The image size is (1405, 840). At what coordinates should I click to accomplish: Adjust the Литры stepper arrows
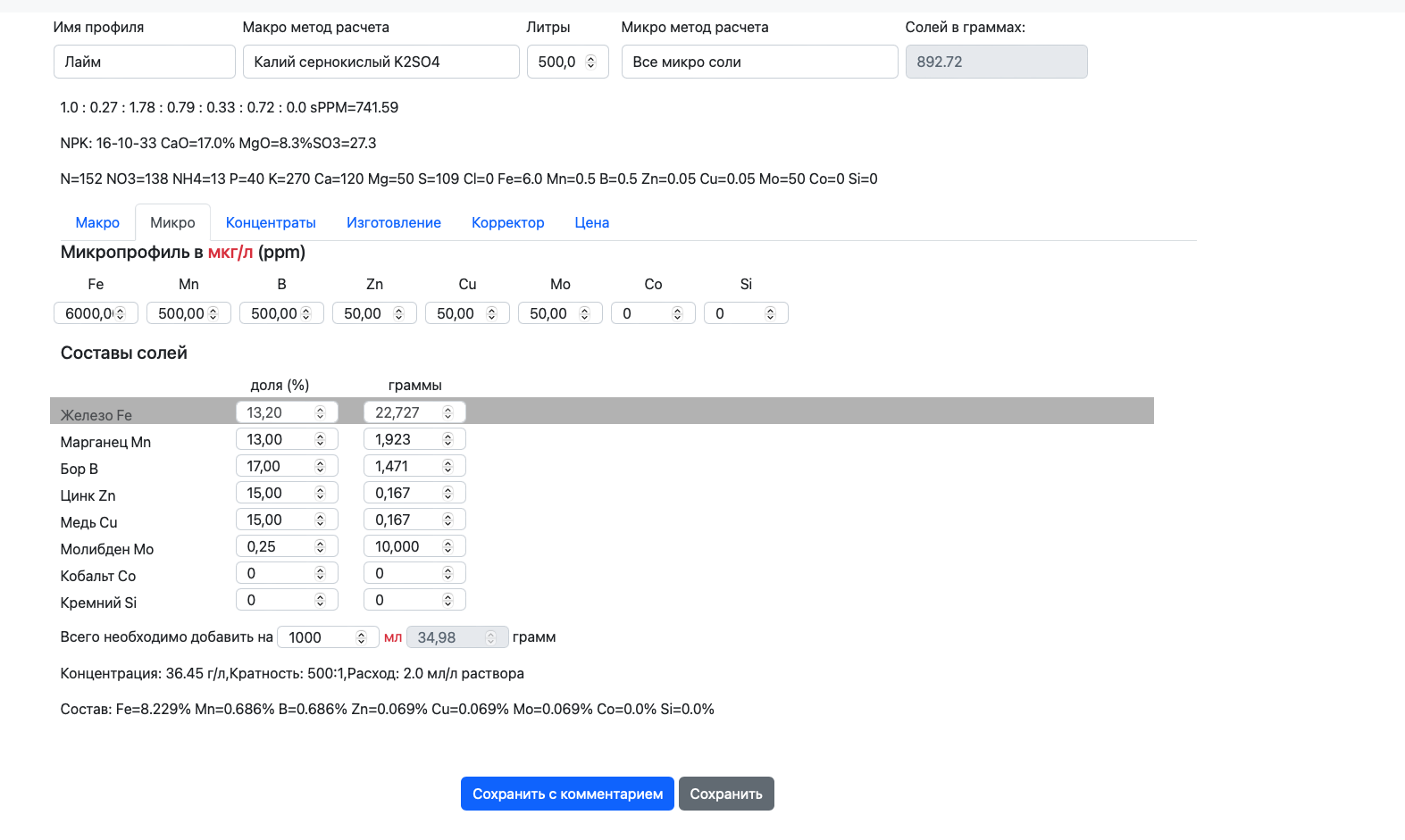pyautogui.click(x=590, y=62)
